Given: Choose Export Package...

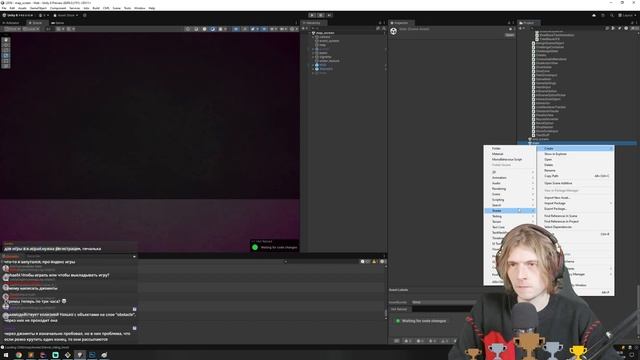Looking at the screenshot, I should point(575,209).
